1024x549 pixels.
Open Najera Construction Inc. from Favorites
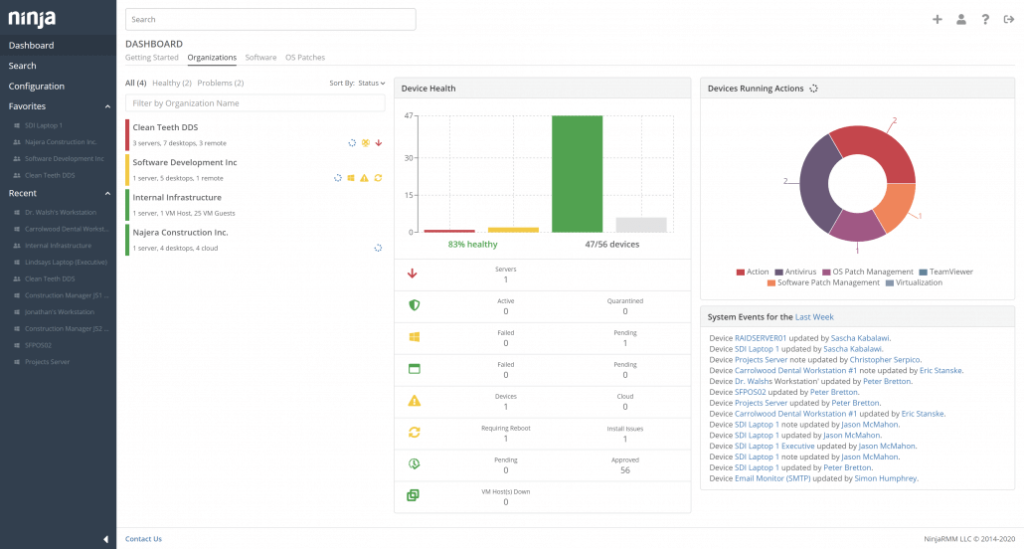60,142
